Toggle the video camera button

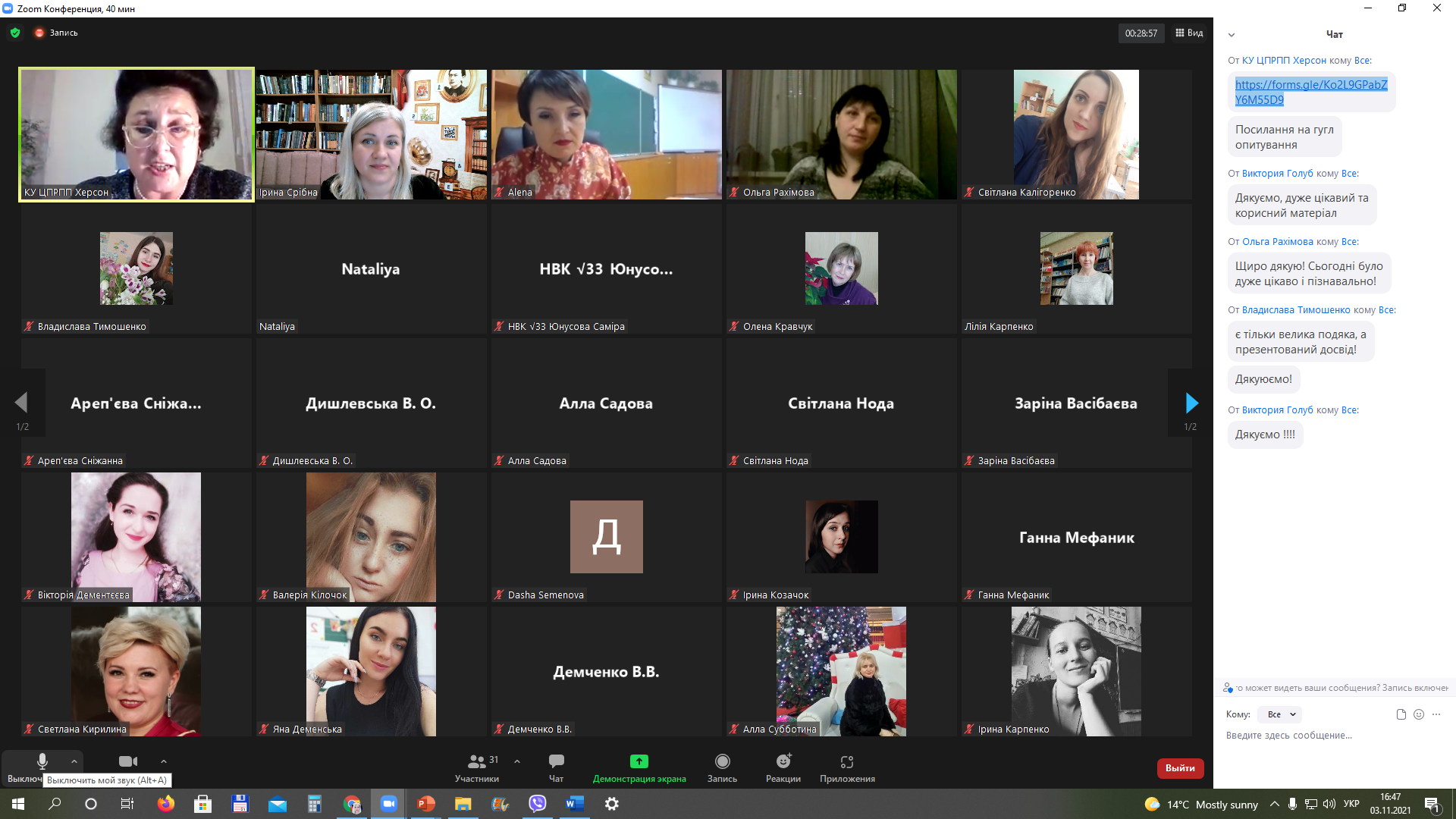tap(128, 761)
